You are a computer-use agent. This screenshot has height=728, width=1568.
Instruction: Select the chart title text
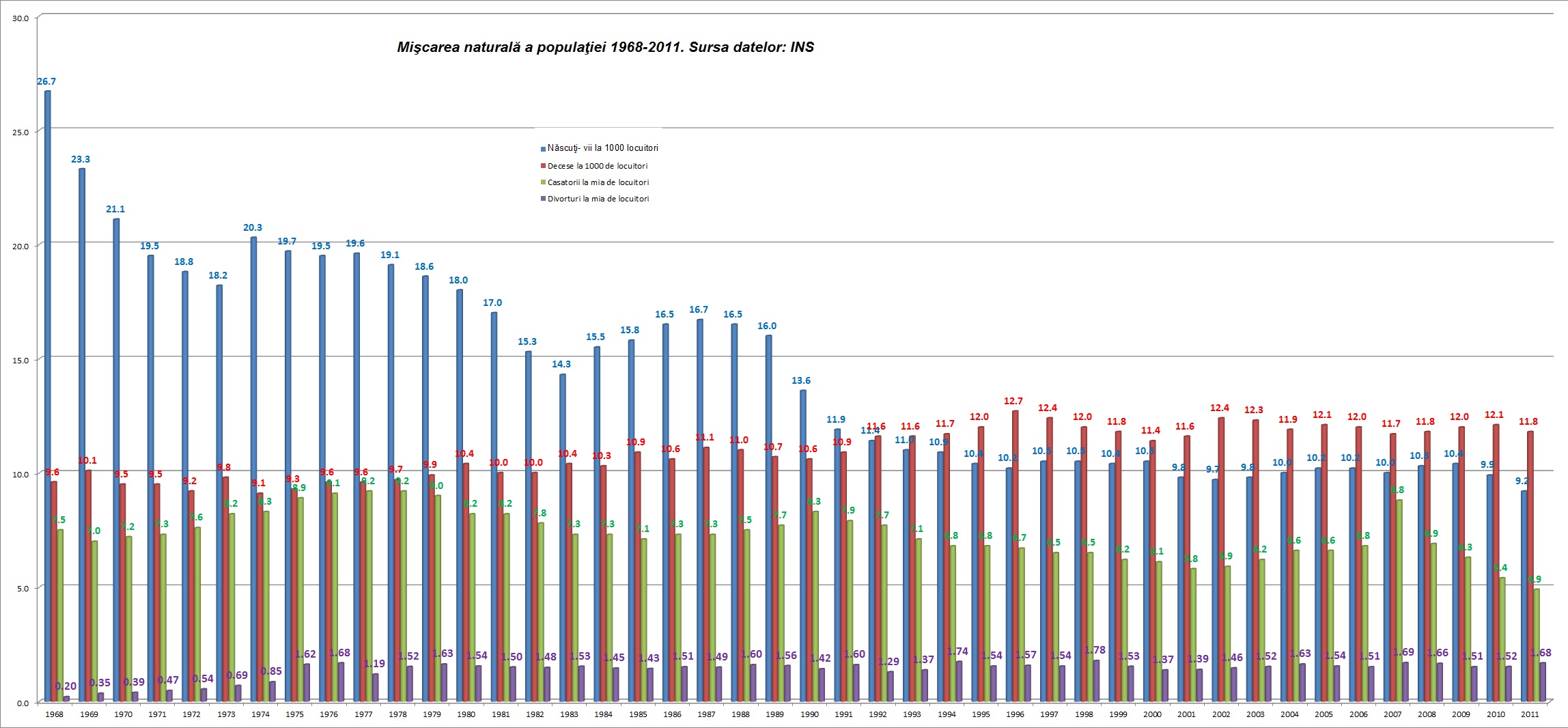click(x=605, y=47)
